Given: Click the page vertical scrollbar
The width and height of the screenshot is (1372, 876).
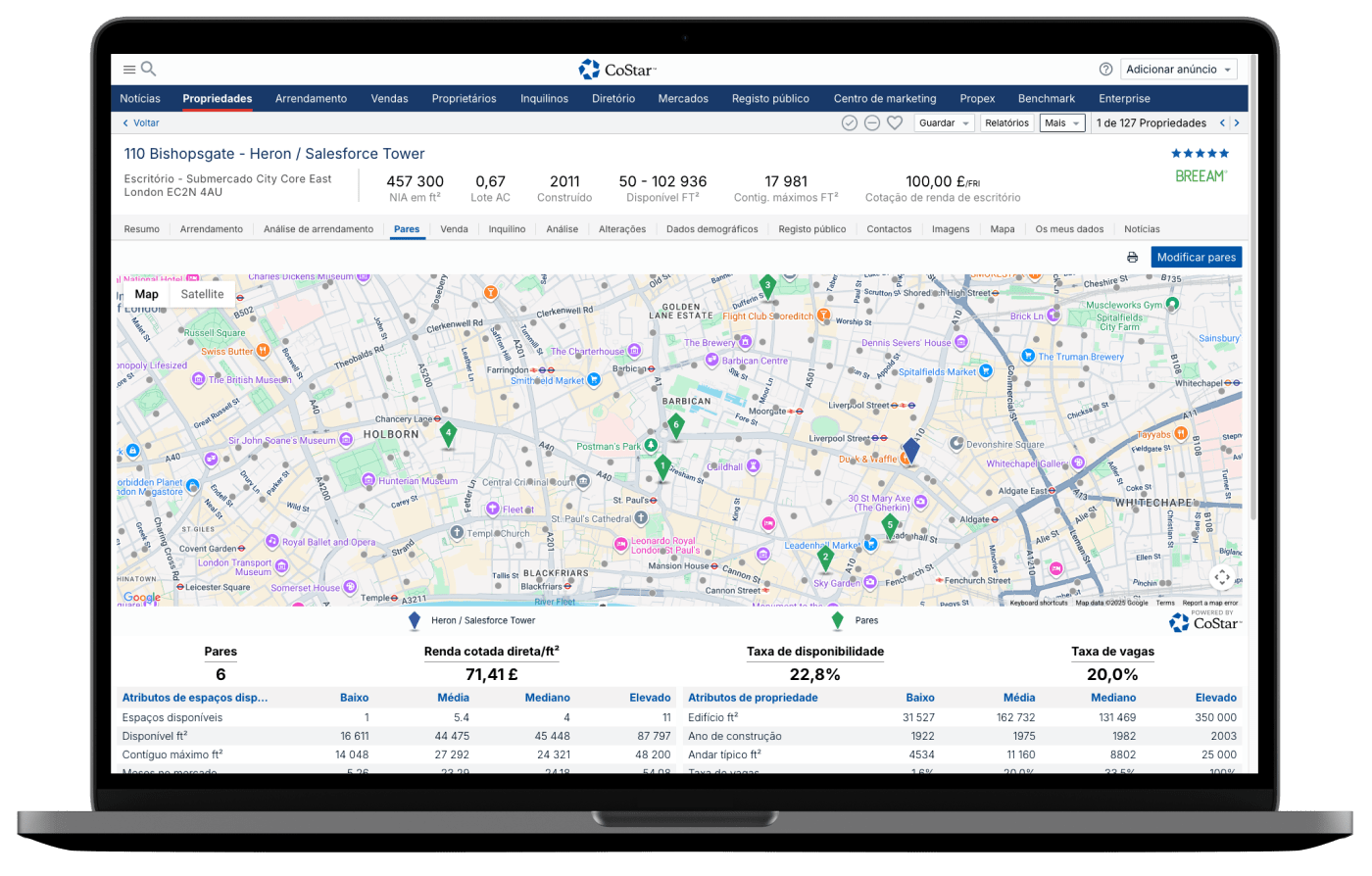Looking at the screenshot, I should point(1252,392).
